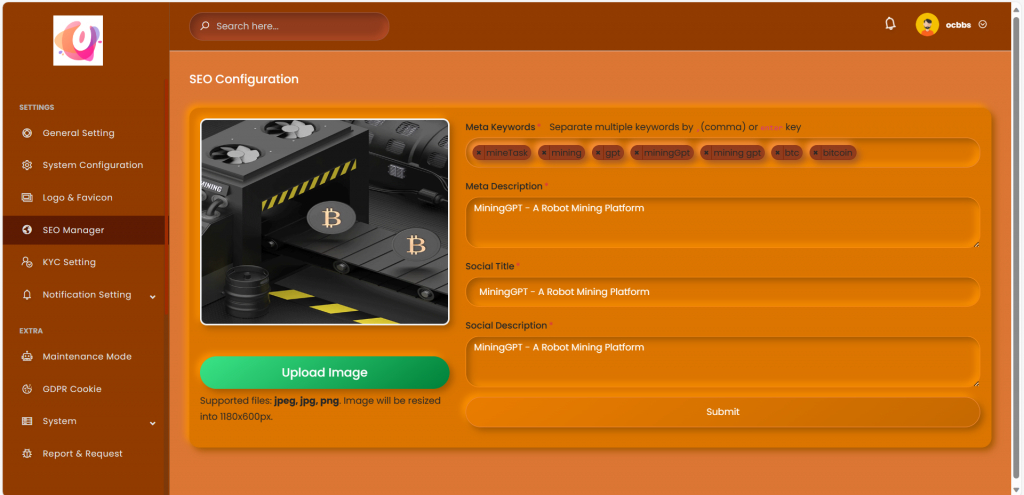Click the notification bell icon
The image size is (1024, 495).
point(890,24)
